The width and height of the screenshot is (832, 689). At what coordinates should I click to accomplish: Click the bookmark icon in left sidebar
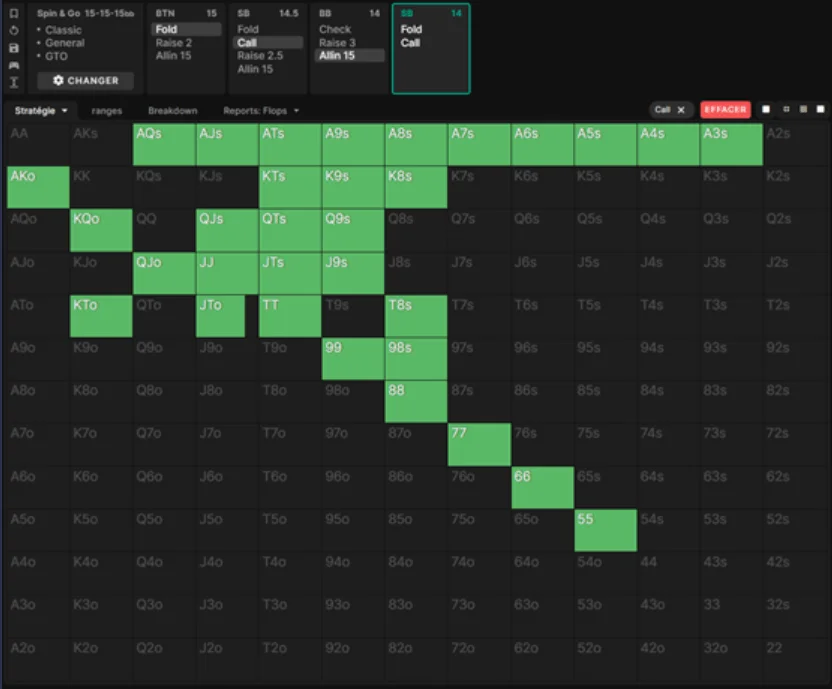pos(13,14)
